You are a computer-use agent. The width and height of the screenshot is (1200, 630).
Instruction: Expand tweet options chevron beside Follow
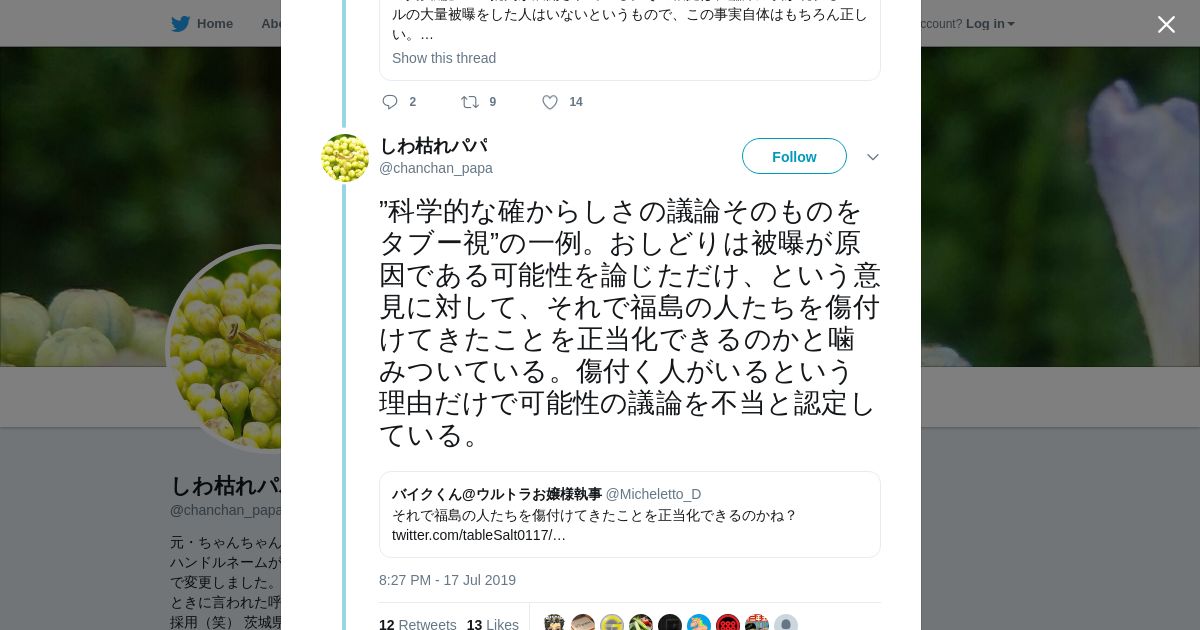[x=873, y=157]
